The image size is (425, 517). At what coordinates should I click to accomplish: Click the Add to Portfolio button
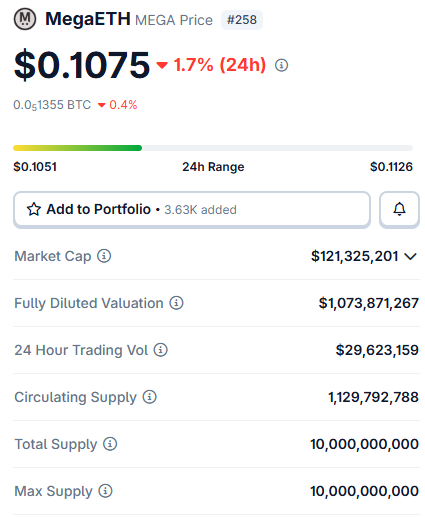(192, 209)
